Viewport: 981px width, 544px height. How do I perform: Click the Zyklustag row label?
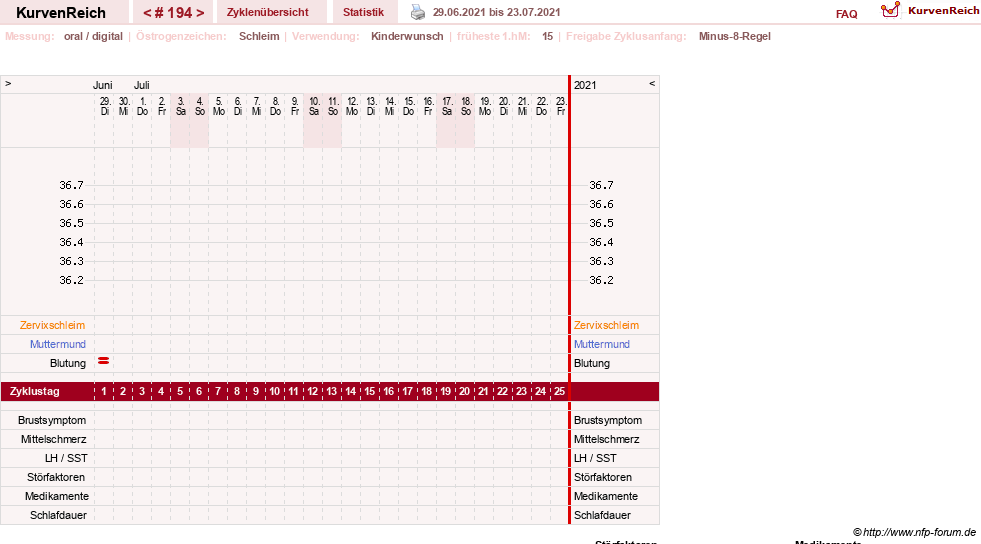34,391
